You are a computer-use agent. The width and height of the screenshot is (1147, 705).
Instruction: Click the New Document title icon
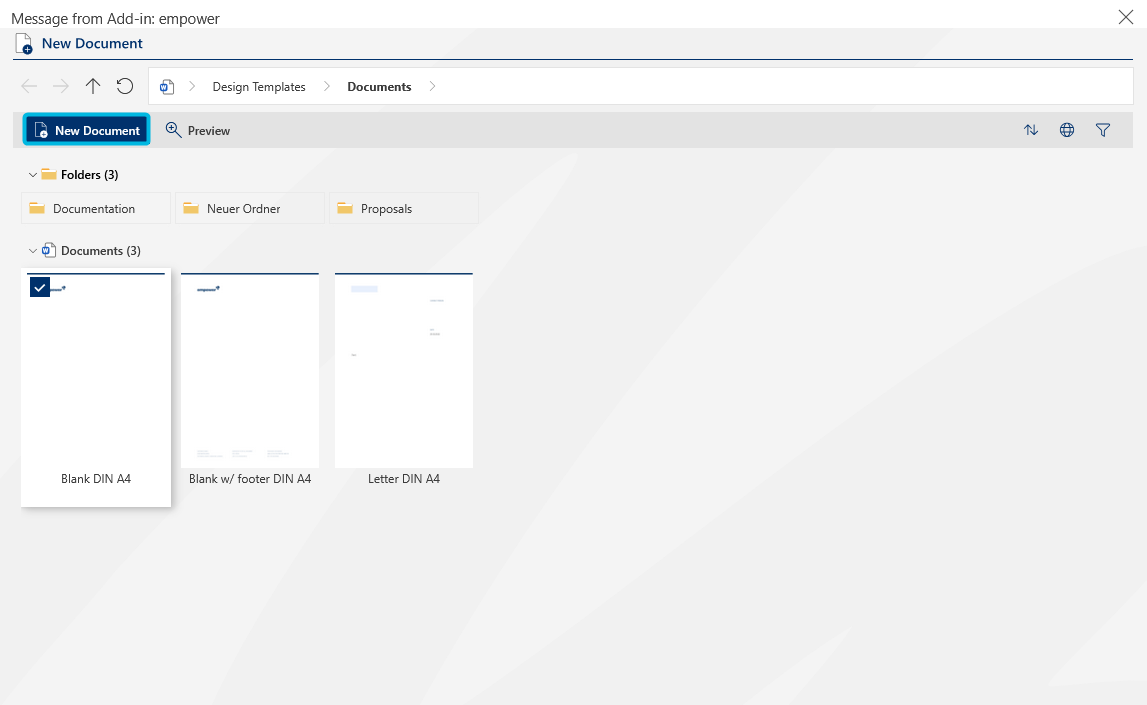[x=24, y=44]
